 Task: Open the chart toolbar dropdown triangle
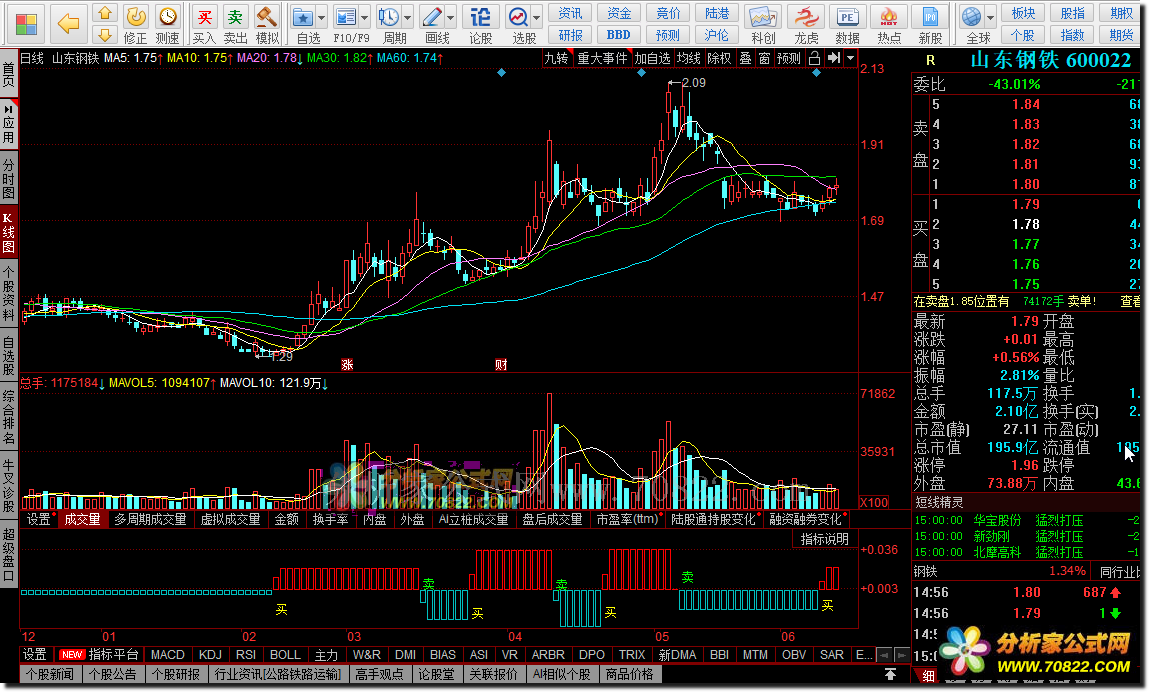coord(851,58)
